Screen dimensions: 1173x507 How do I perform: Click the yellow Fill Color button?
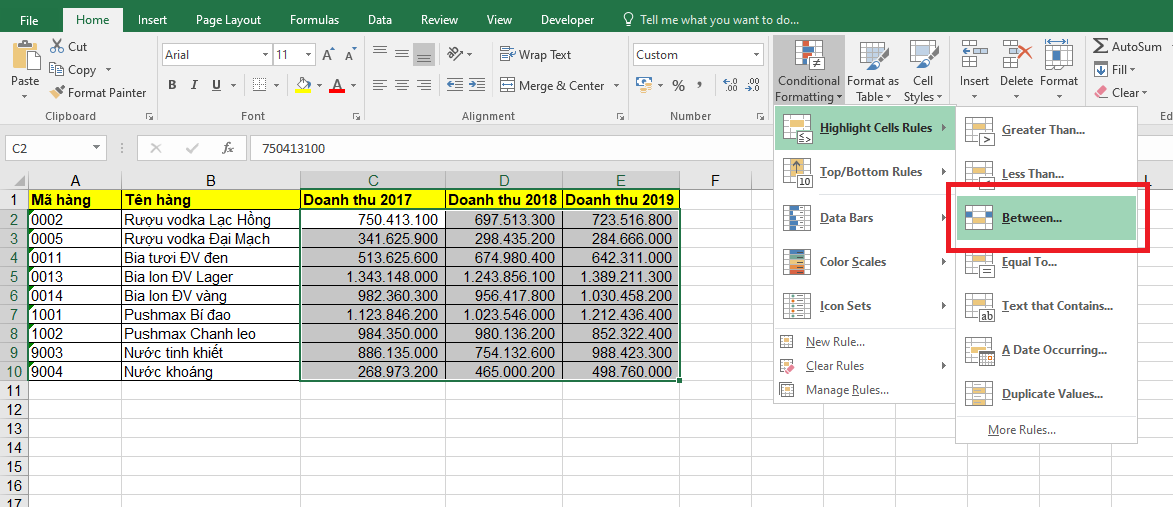click(x=304, y=86)
